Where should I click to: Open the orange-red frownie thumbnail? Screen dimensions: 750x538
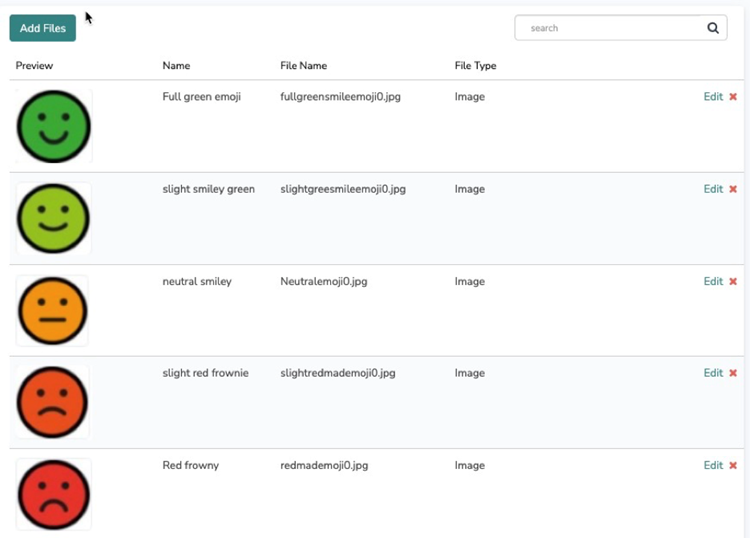pos(53,402)
